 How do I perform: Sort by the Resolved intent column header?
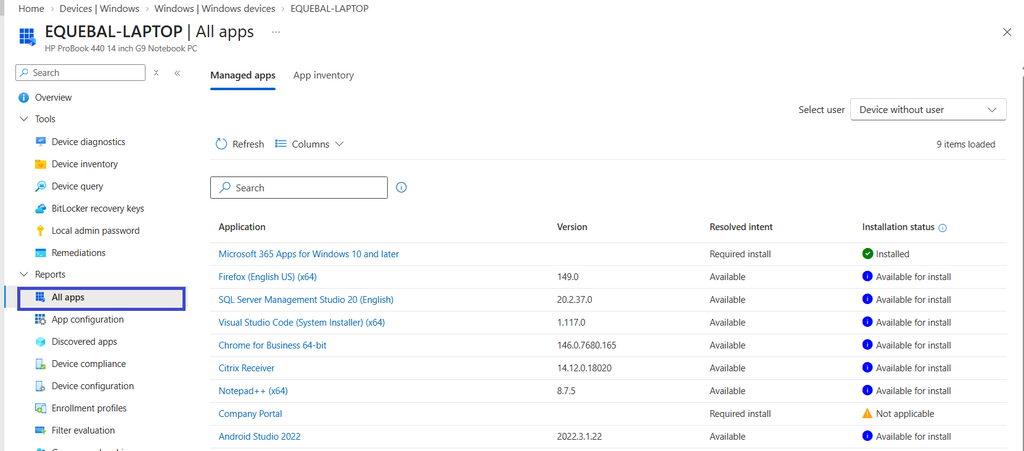point(741,227)
